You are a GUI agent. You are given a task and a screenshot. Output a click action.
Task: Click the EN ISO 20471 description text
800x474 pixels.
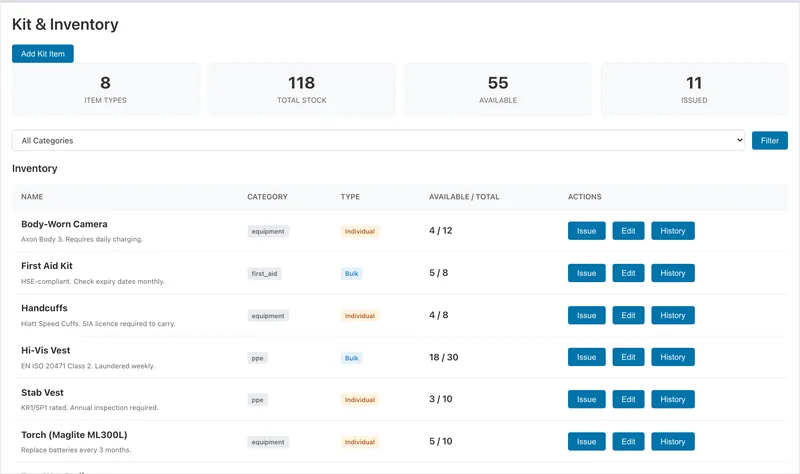(x=88, y=366)
